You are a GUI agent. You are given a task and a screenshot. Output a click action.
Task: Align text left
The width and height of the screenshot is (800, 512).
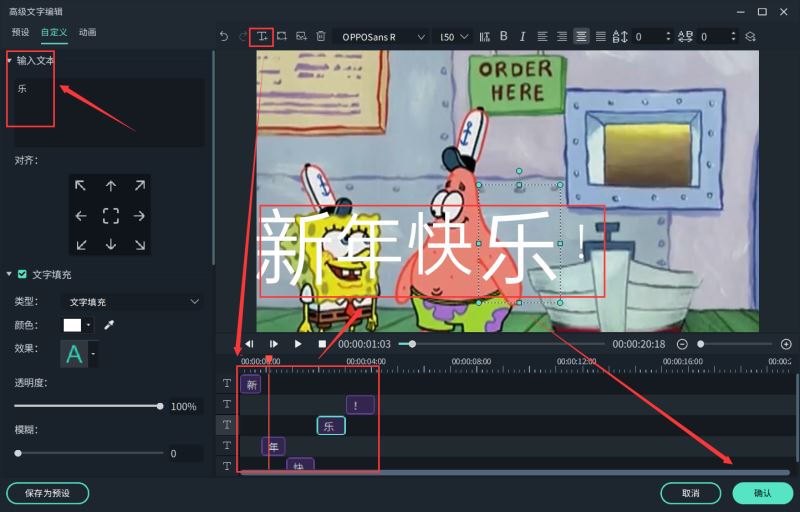(542, 36)
